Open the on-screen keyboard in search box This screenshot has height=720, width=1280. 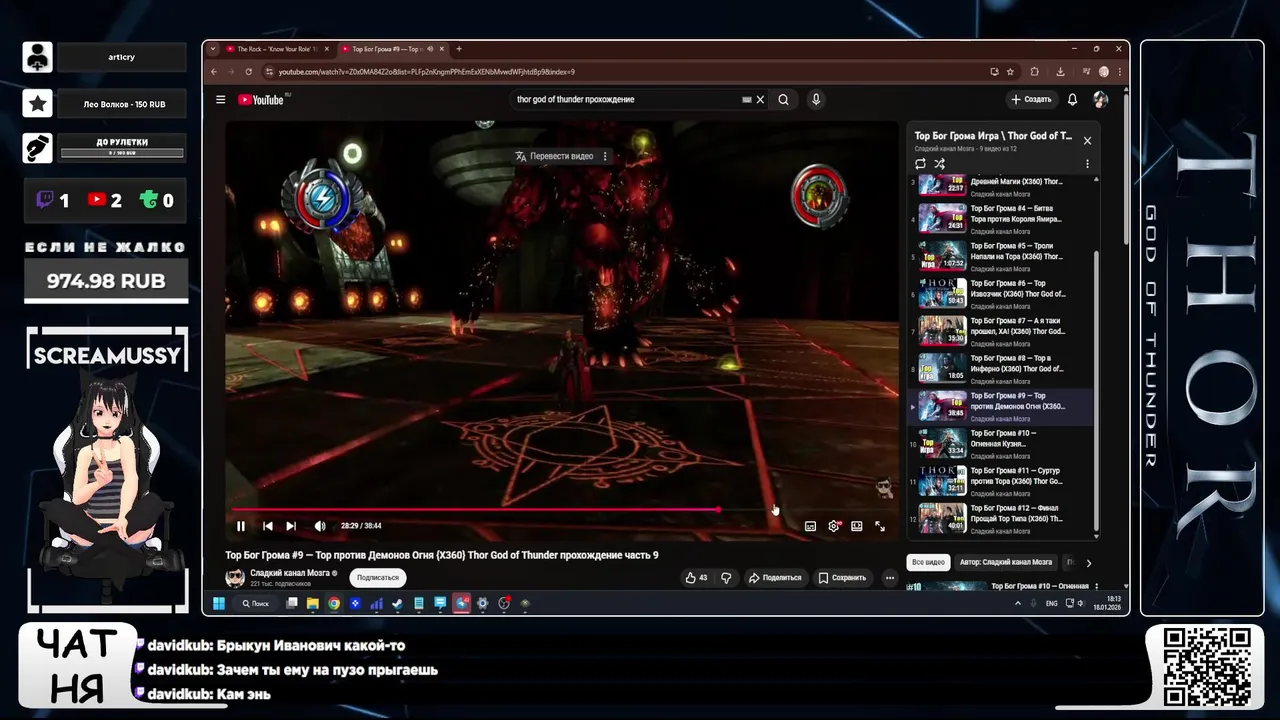coord(746,100)
